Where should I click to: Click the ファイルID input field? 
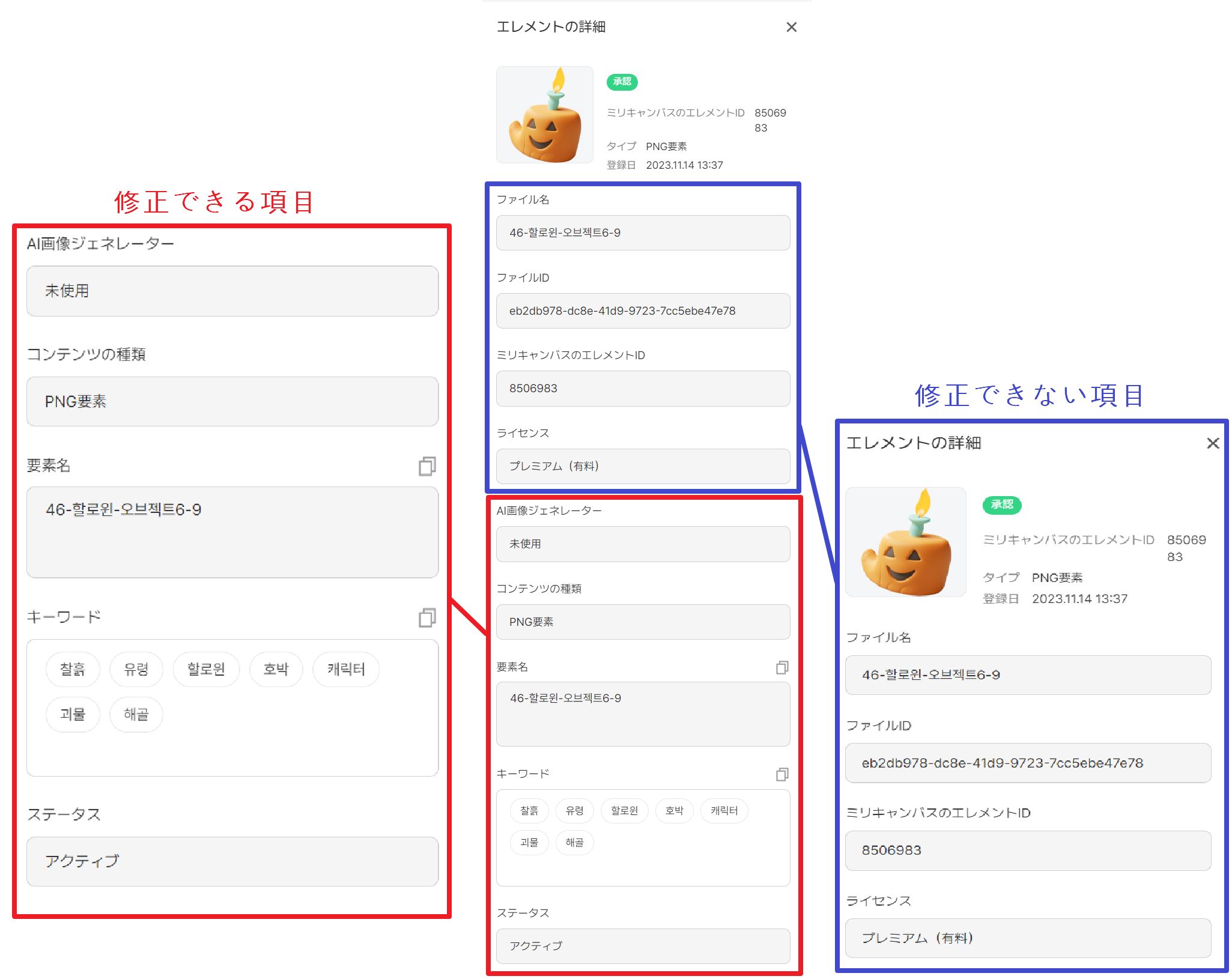(x=643, y=311)
